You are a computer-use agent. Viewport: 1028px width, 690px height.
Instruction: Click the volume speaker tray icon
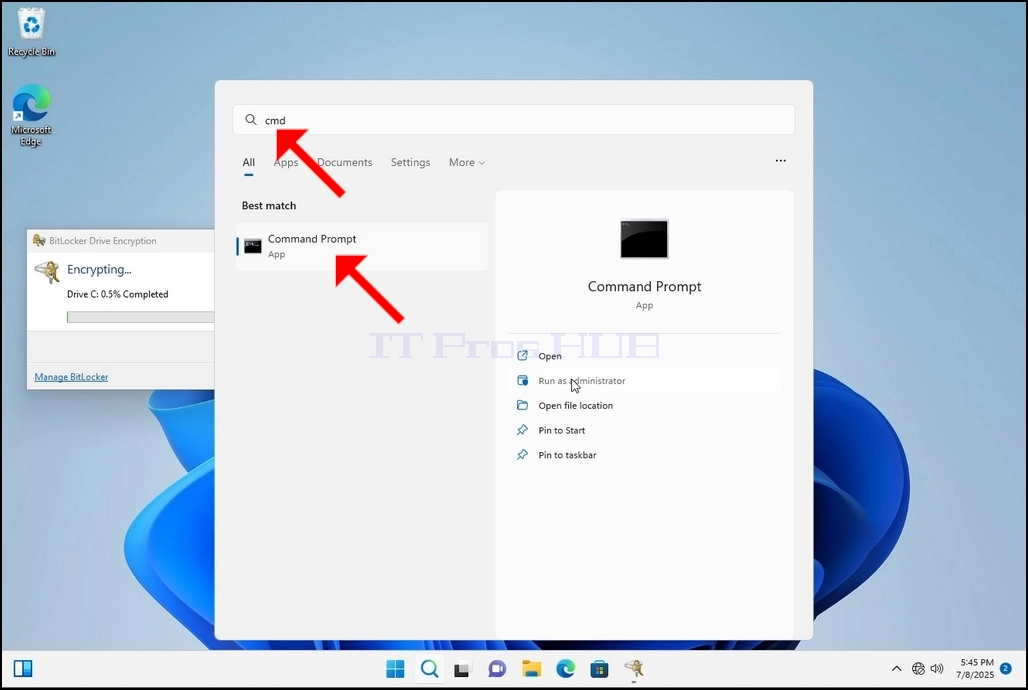point(937,668)
